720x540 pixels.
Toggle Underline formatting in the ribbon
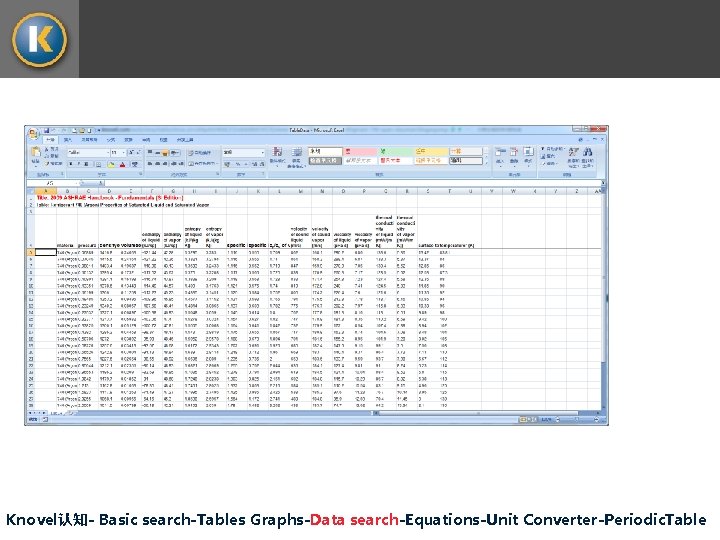point(86,164)
